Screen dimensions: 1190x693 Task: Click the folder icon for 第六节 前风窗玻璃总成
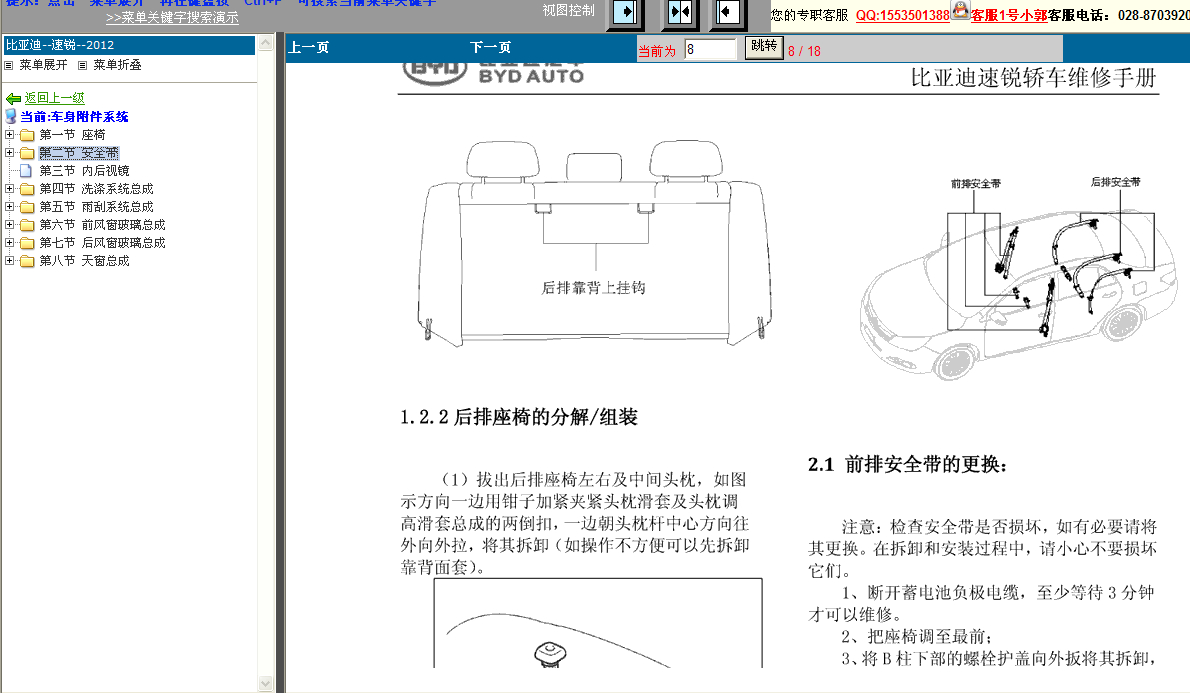pos(27,225)
